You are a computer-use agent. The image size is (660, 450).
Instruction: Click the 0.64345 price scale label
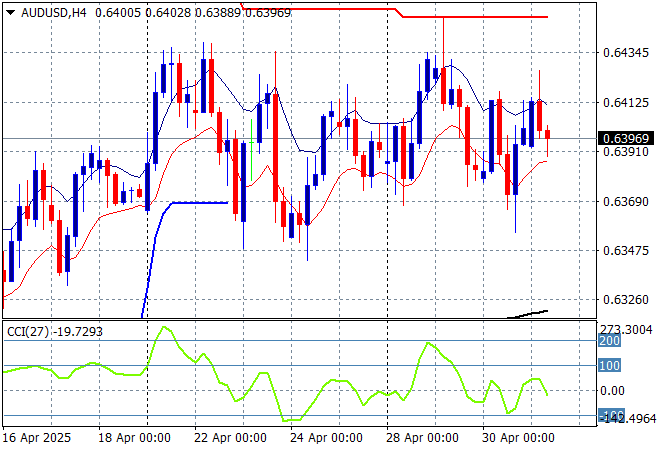(x=626, y=53)
